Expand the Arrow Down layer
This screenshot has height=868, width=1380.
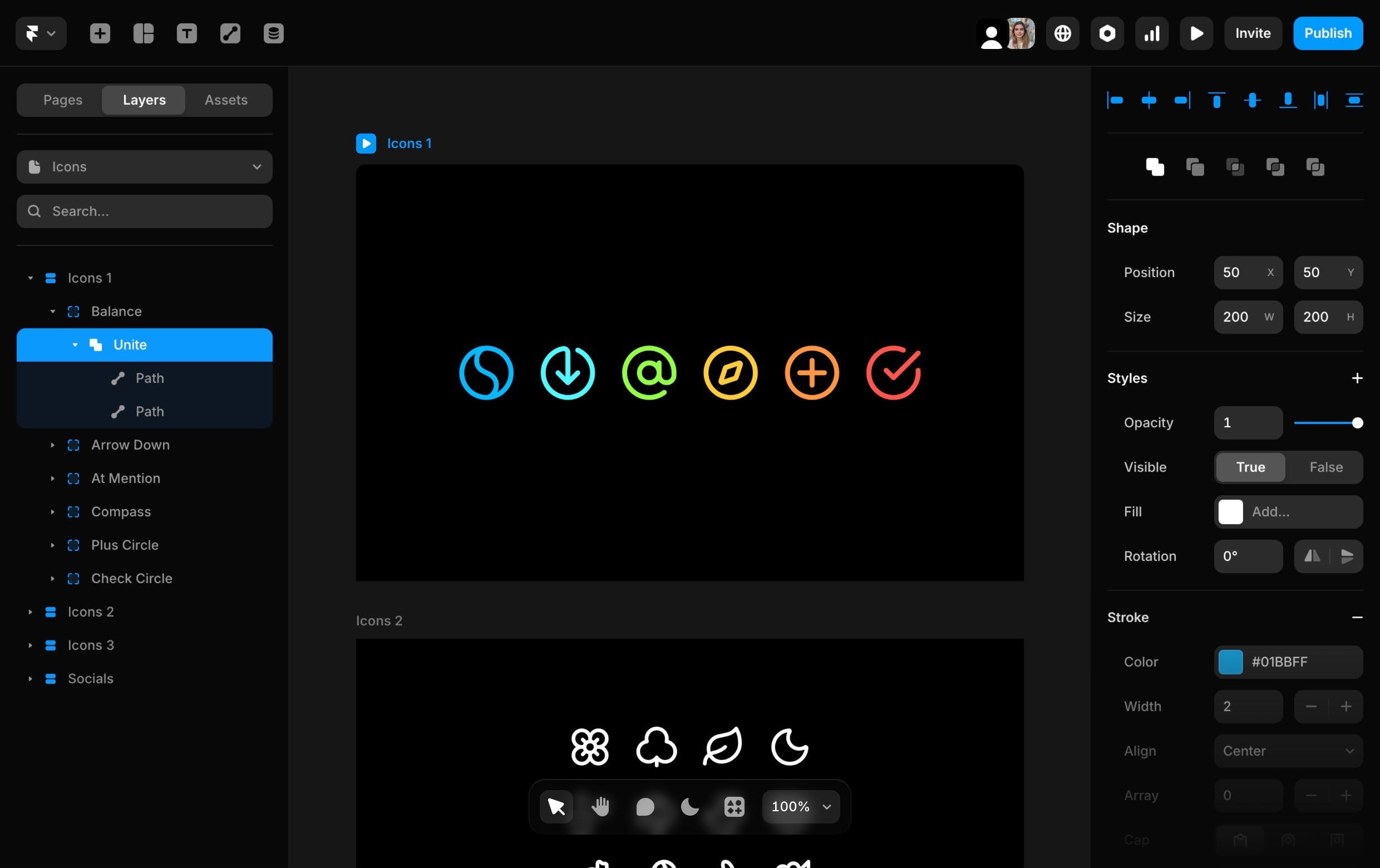(52, 445)
